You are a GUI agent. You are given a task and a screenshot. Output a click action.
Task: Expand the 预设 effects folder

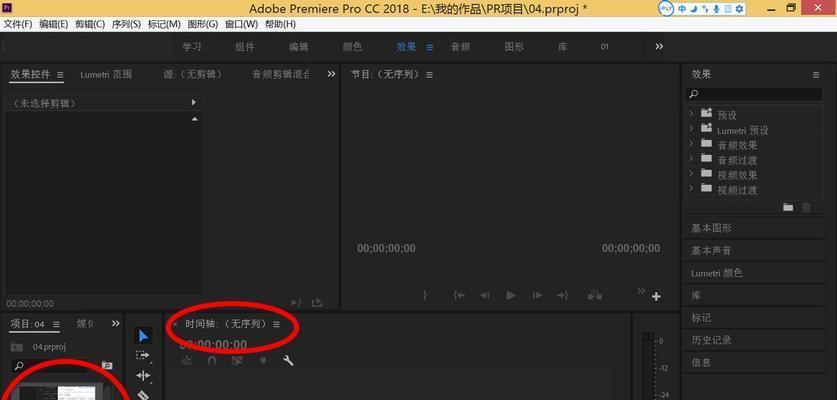[x=691, y=114]
